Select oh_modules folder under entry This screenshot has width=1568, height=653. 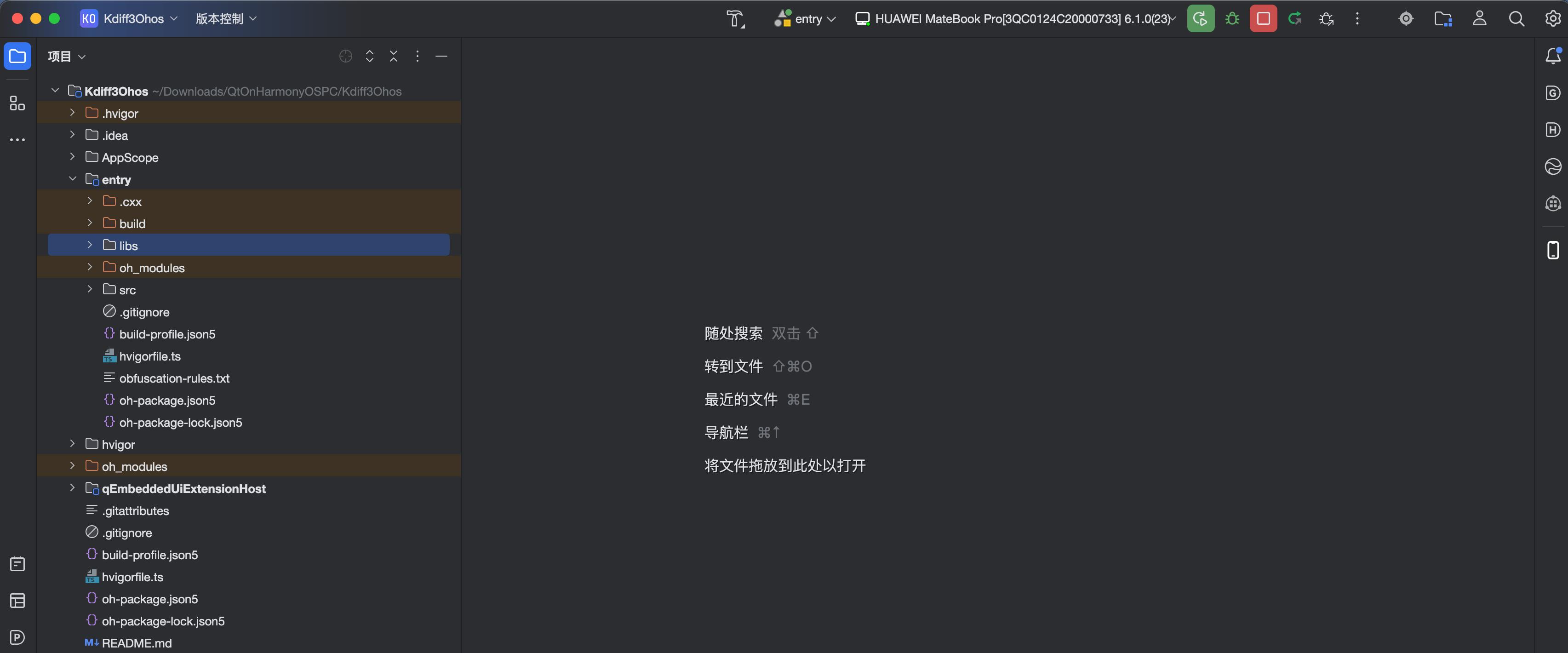pos(248,267)
